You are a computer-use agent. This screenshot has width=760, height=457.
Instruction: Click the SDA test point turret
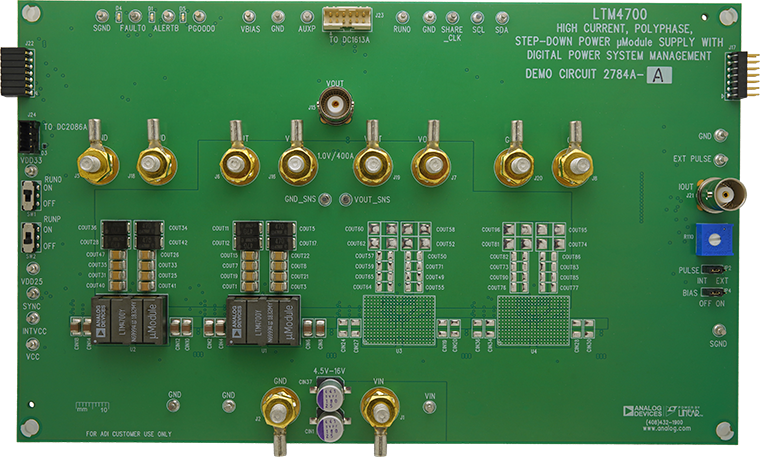[x=502, y=18]
